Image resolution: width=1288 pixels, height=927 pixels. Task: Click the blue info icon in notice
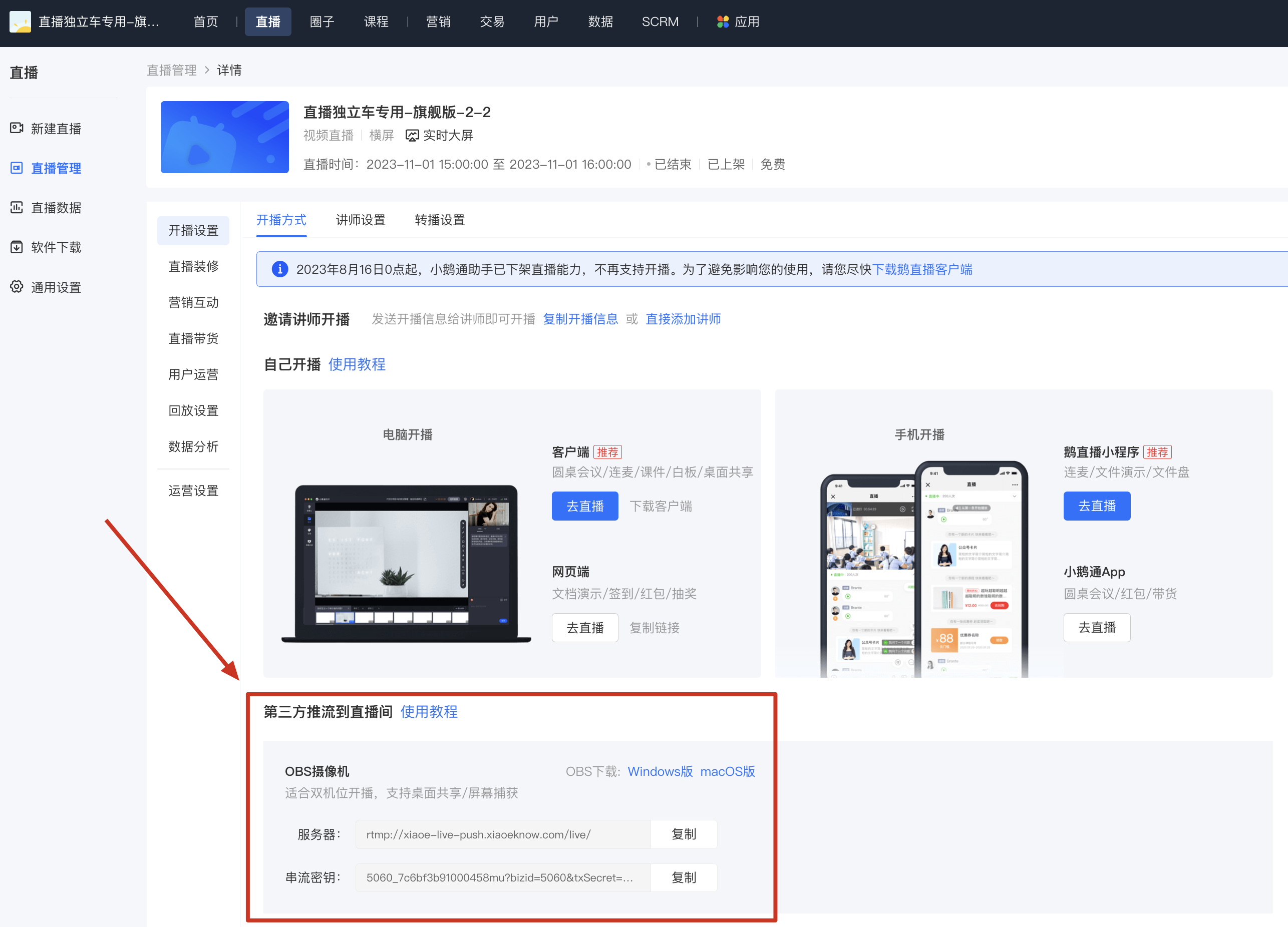click(x=279, y=269)
